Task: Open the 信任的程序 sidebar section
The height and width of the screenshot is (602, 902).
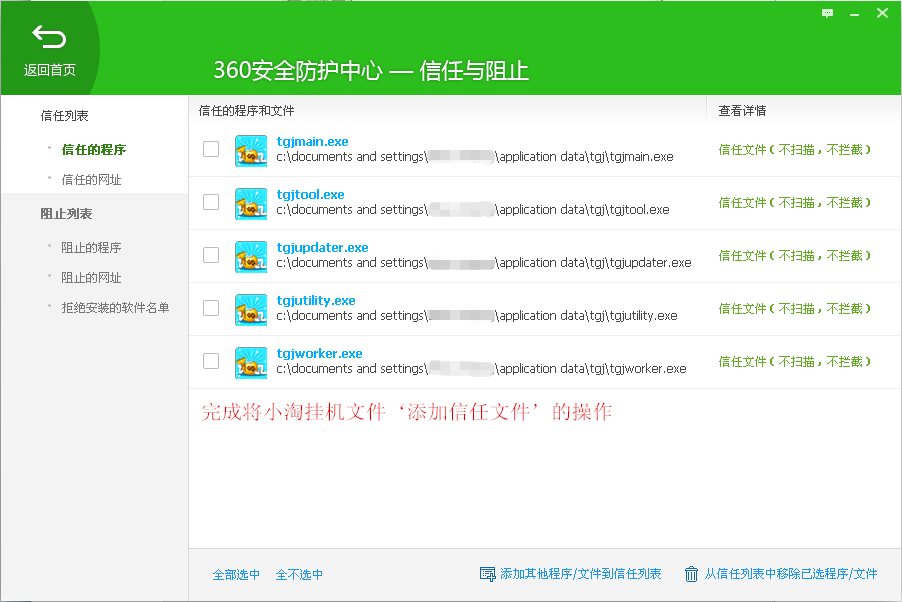Action: [x=94, y=150]
